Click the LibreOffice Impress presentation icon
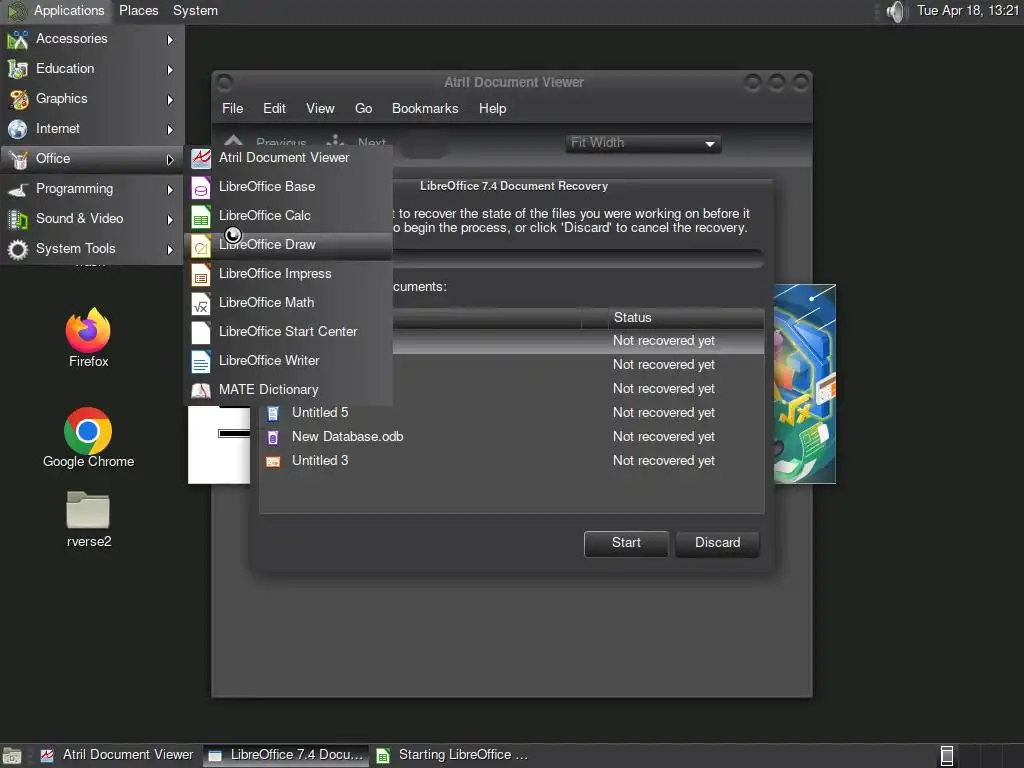1024x768 pixels. [x=201, y=274]
